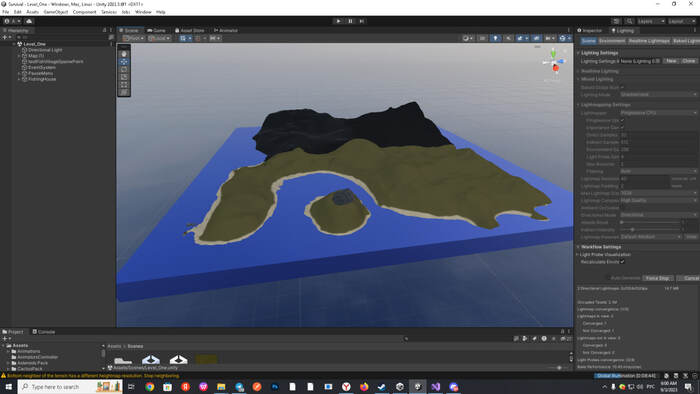Screen dimensions: 700x394
Task: Toggle scene lighting lightbulb icon
Action: coord(495,38)
